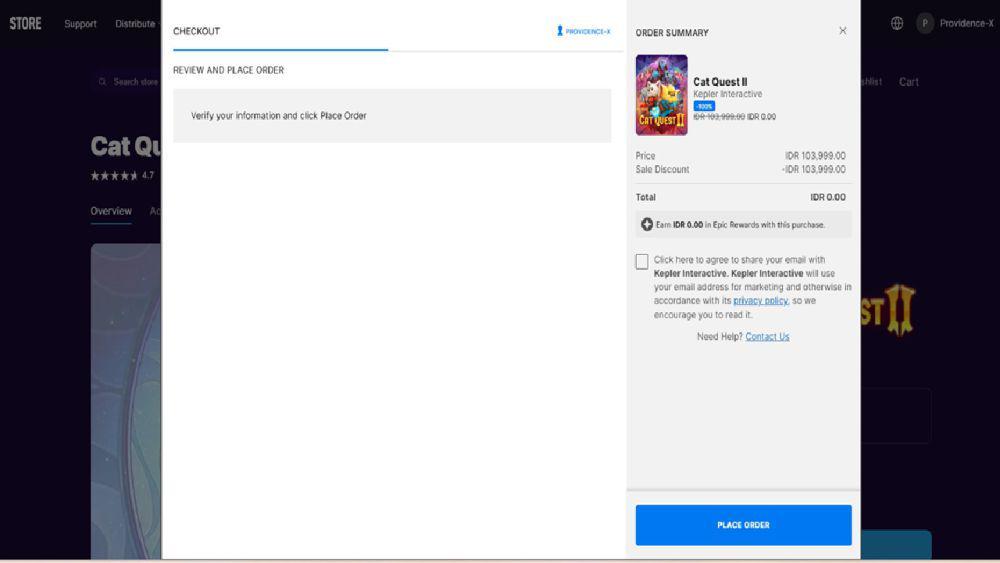The width and height of the screenshot is (1000, 563).
Task: Open the Distribute menu in store header
Action: (135, 24)
